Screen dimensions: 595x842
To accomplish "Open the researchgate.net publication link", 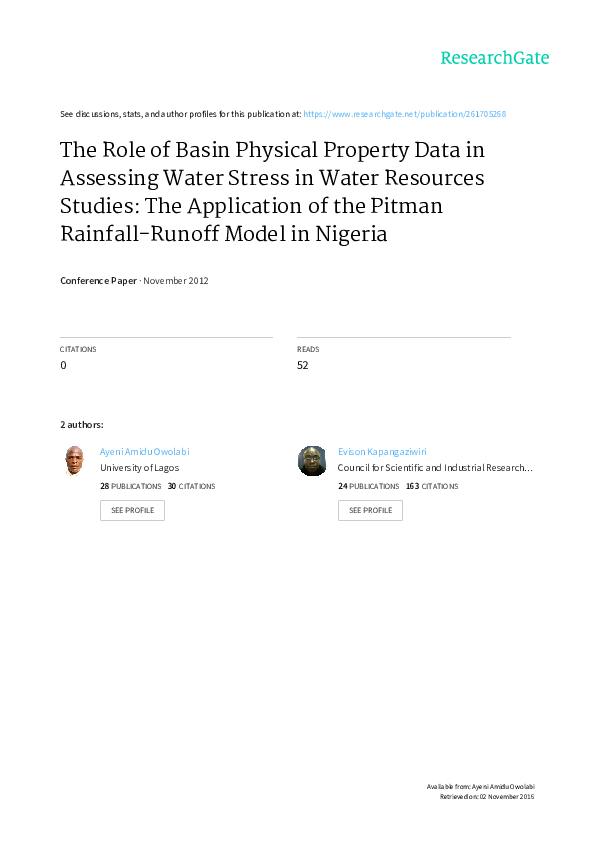I will coord(404,114).
